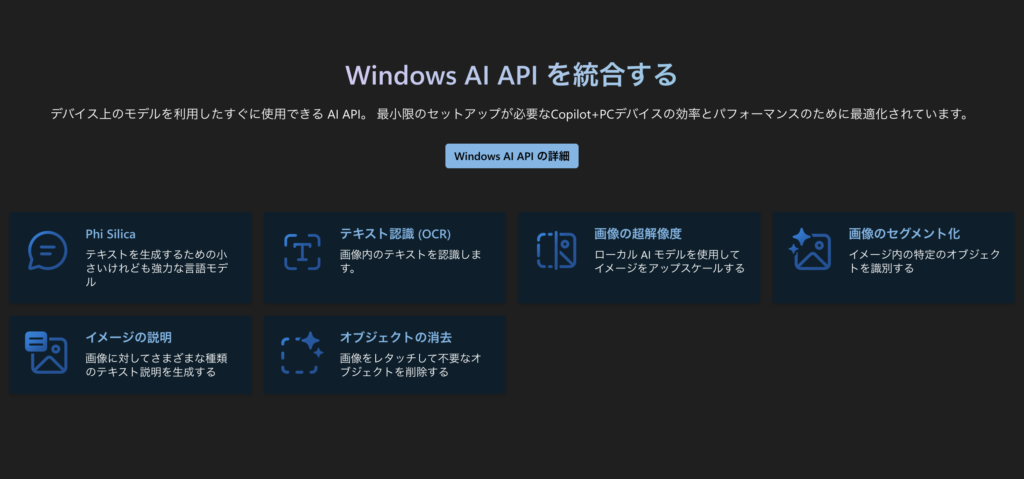The image size is (1024, 479).
Task: Open the イメージの説明 card title
Action: pos(129,338)
